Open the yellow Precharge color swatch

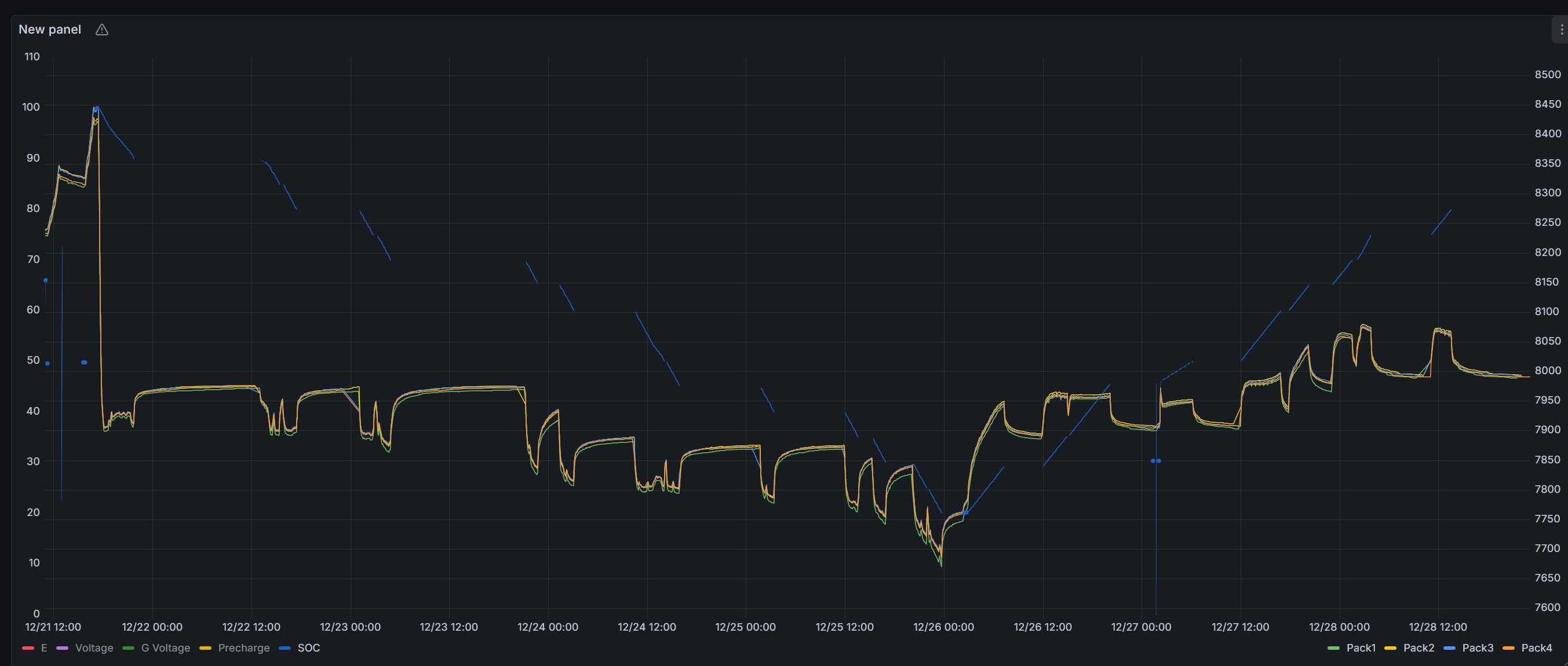click(x=205, y=647)
